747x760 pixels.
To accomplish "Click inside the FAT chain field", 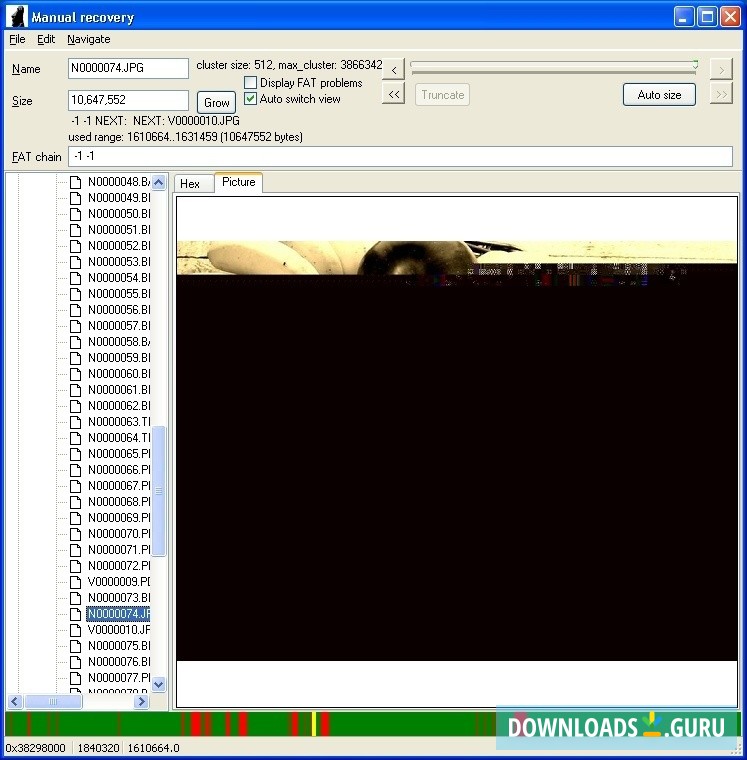I will (400, 157).
